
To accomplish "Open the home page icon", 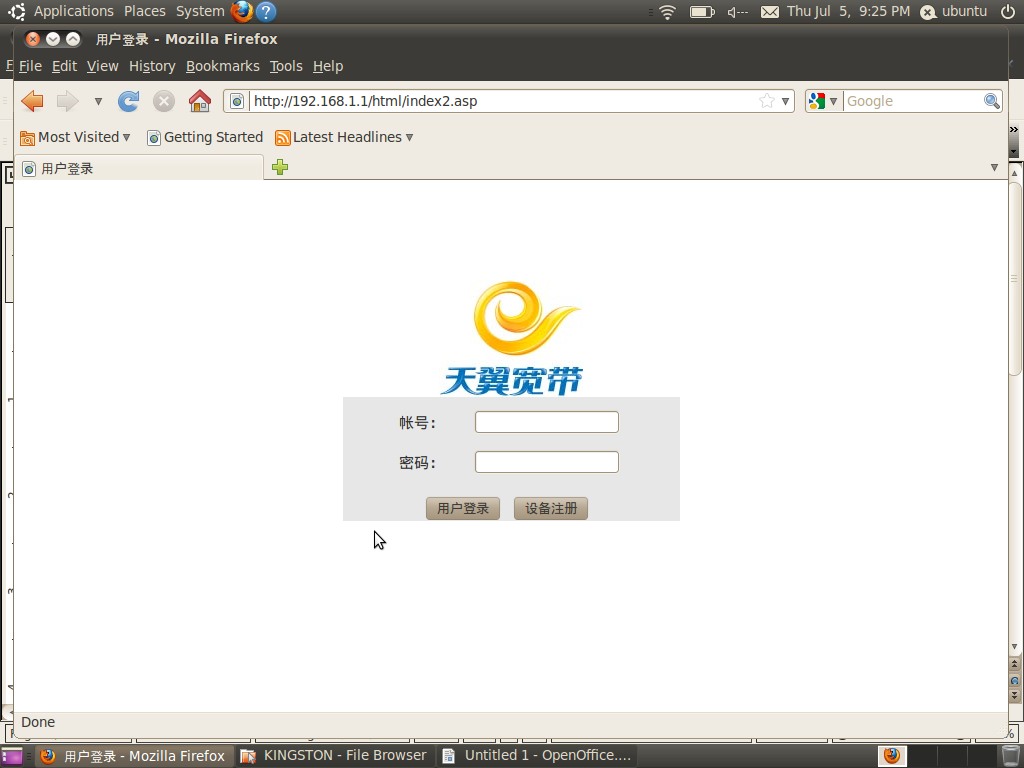I will (200, 101).
